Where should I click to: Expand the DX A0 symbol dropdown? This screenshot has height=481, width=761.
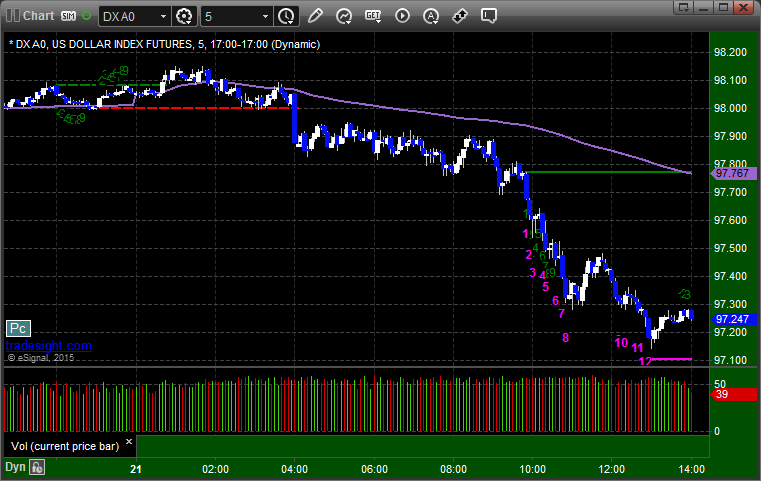tap(163, 17)
